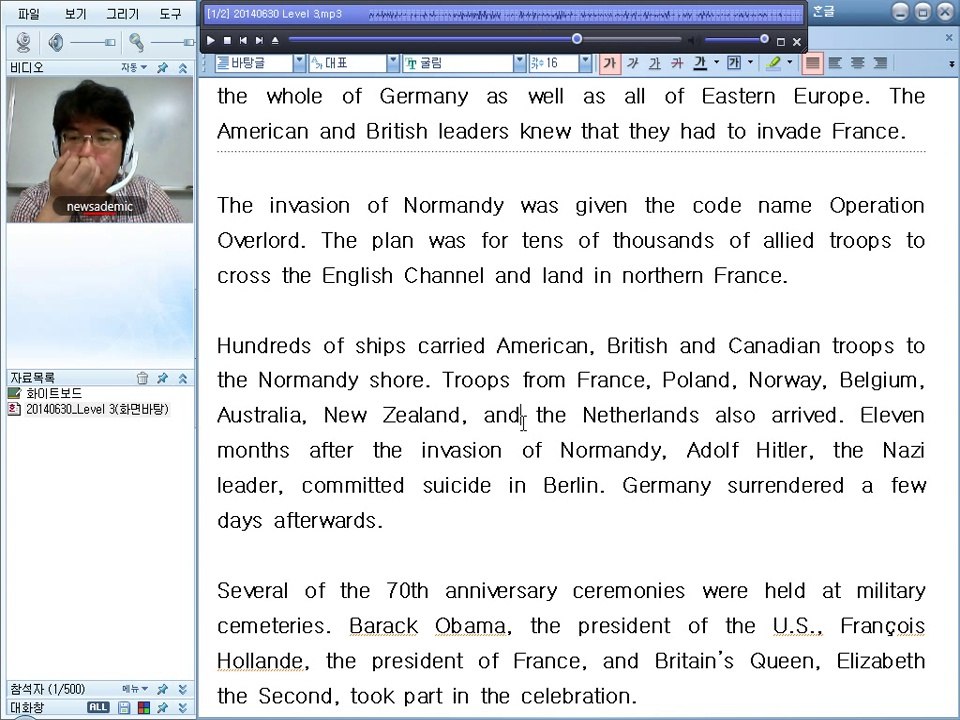This screenshot has width=960, height=720.
Task: Mute the speaker icon in the toolbar
Action: pos(56,42)
